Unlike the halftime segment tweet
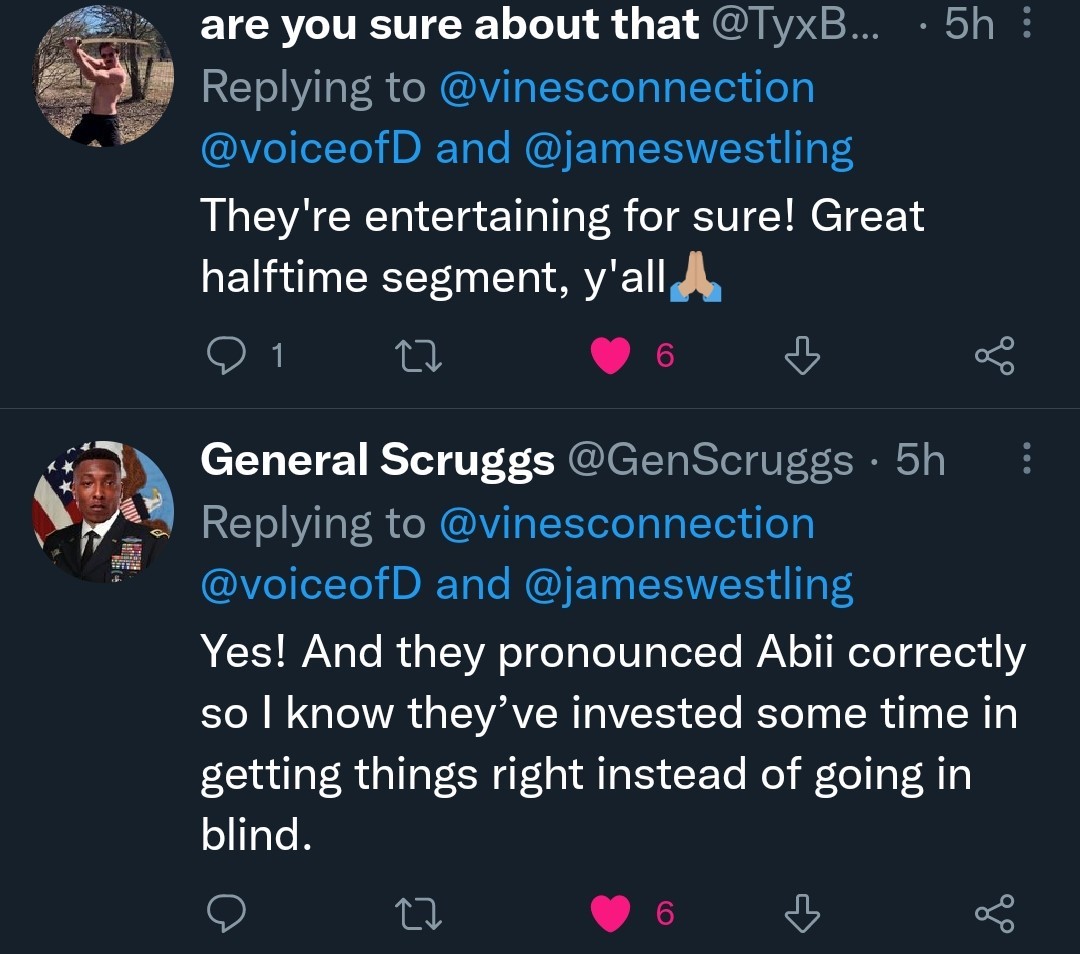 609,356
